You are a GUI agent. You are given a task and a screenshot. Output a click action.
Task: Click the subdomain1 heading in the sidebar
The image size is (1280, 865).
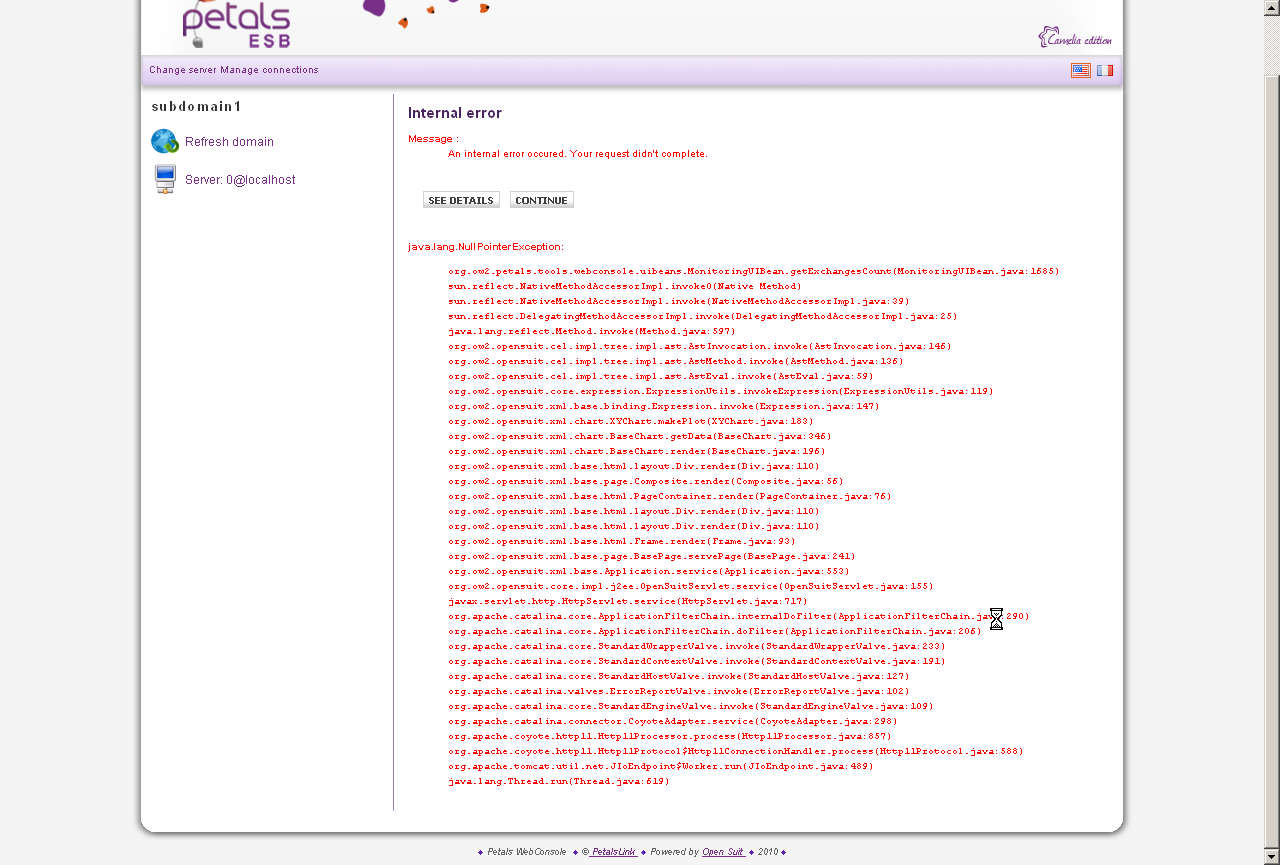click(197, 106)
